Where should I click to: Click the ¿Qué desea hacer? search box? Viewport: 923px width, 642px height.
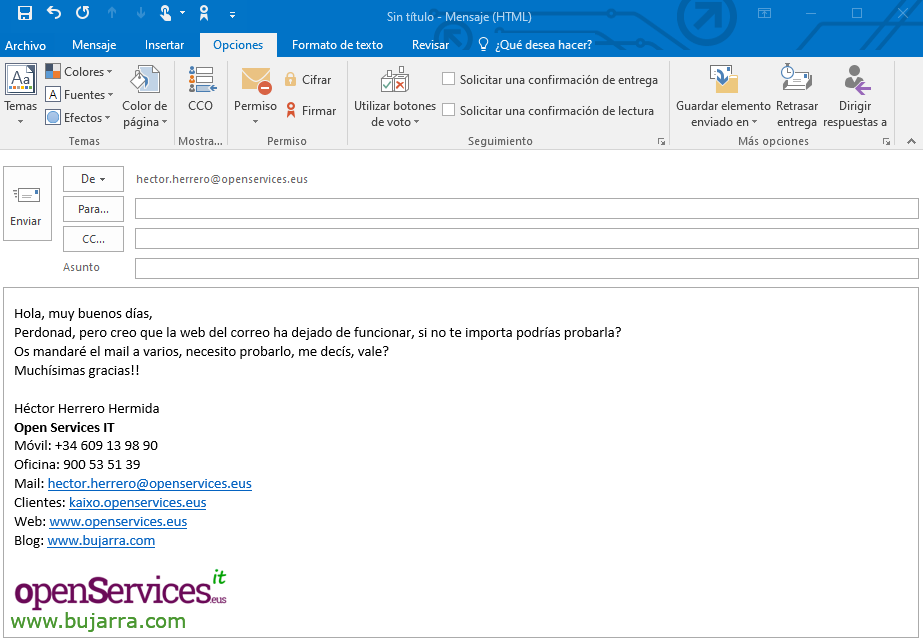[x=534, y=45]
